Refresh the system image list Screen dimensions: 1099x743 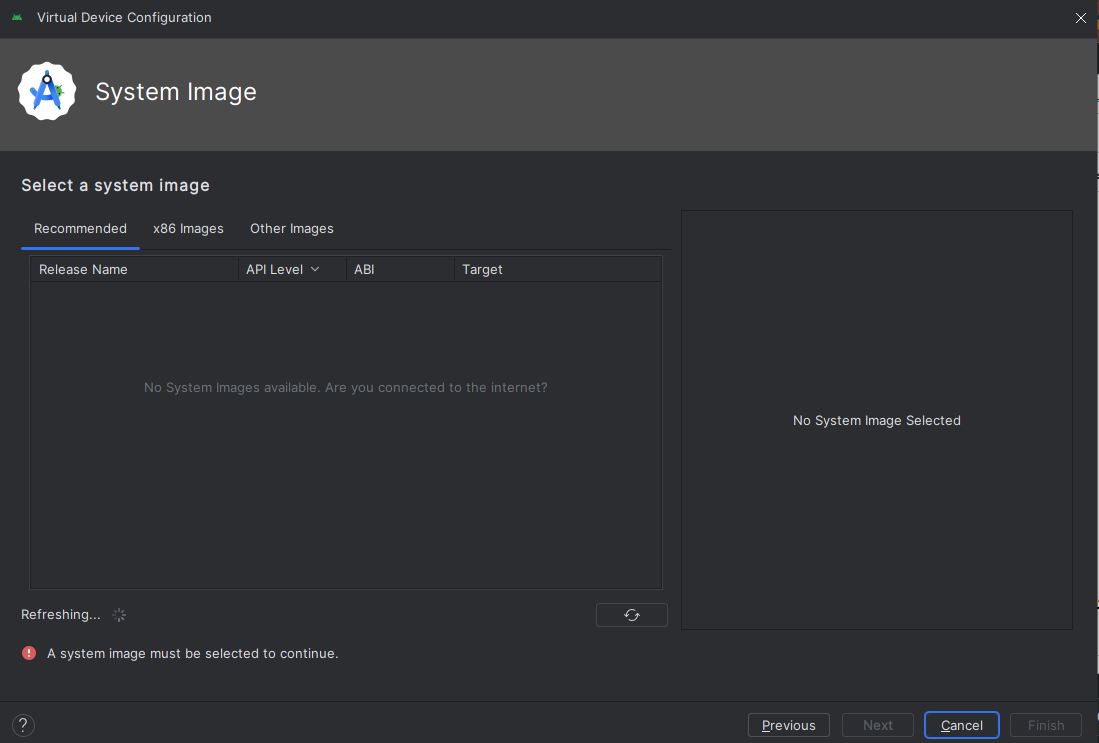(631, 615)
